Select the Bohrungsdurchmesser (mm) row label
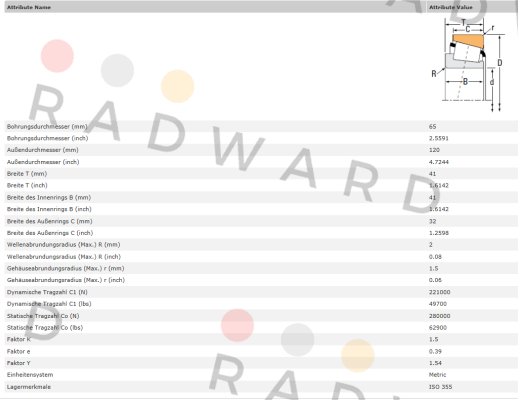518x400 pixels. [47, 126]
